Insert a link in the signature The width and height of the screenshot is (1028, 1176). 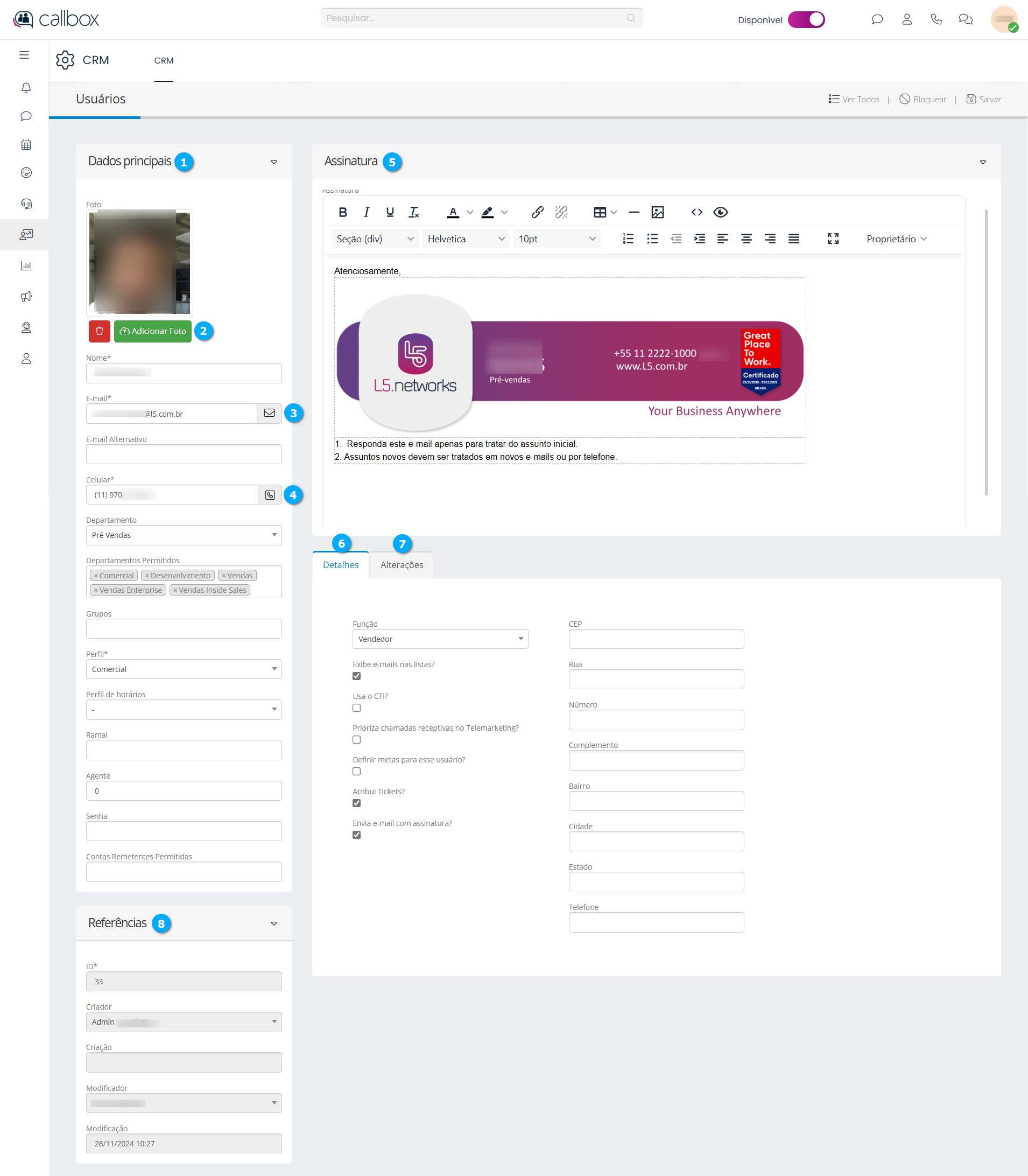pyautogui.click(x=537, y=212)
